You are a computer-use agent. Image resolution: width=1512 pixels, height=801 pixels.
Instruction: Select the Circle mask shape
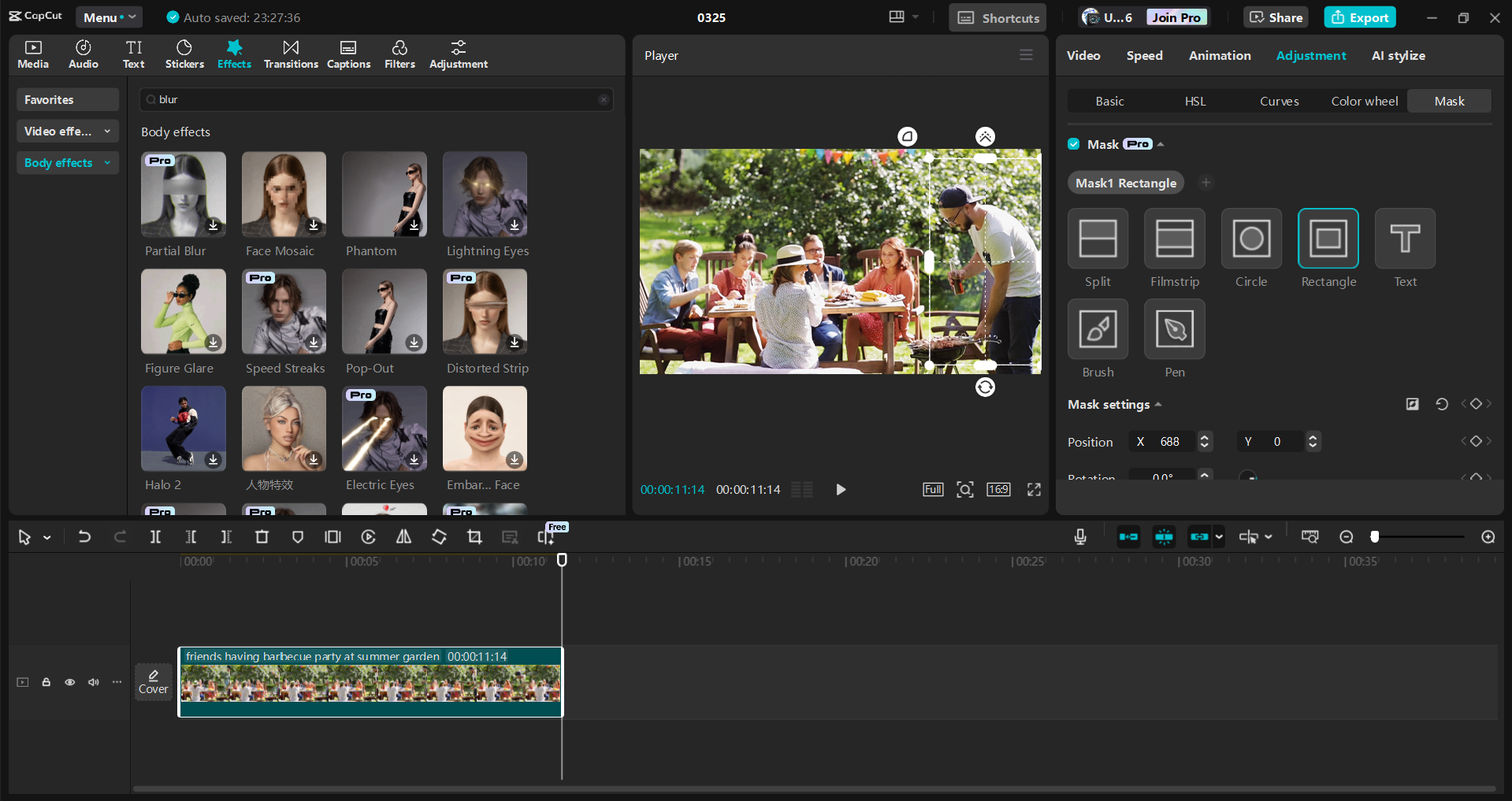1250,239
